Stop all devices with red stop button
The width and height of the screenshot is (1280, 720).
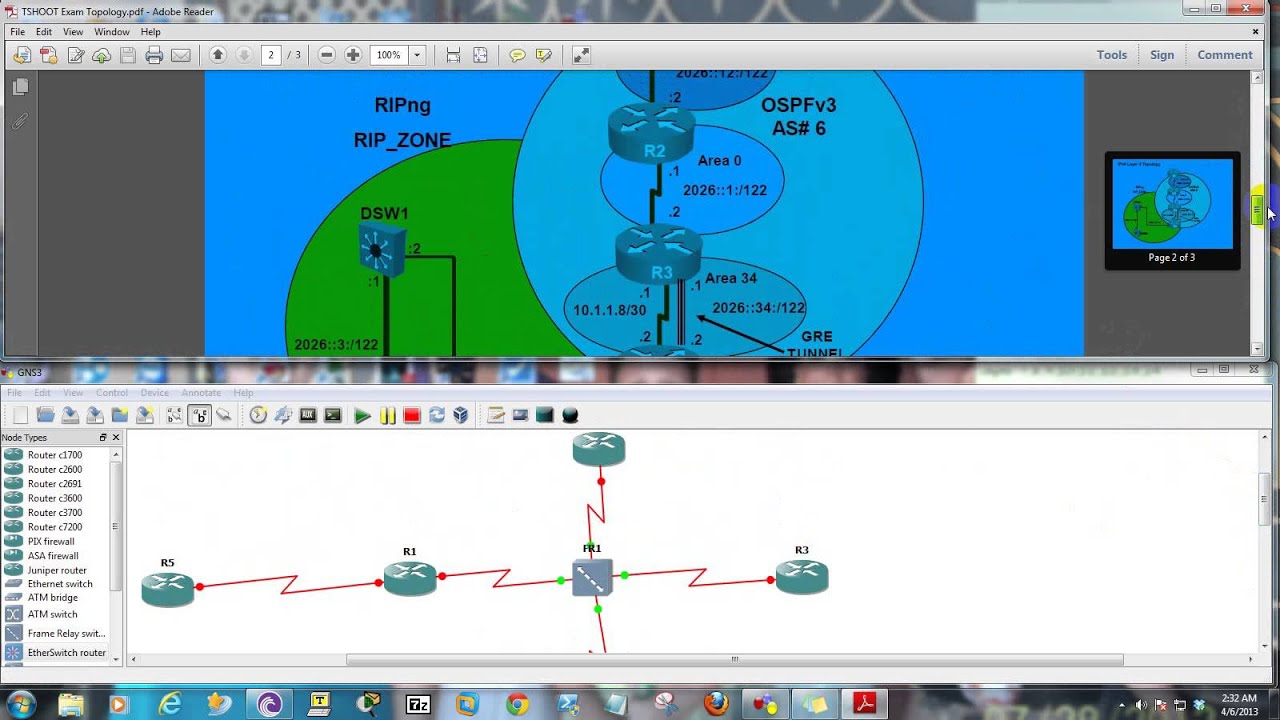point(411,415)
